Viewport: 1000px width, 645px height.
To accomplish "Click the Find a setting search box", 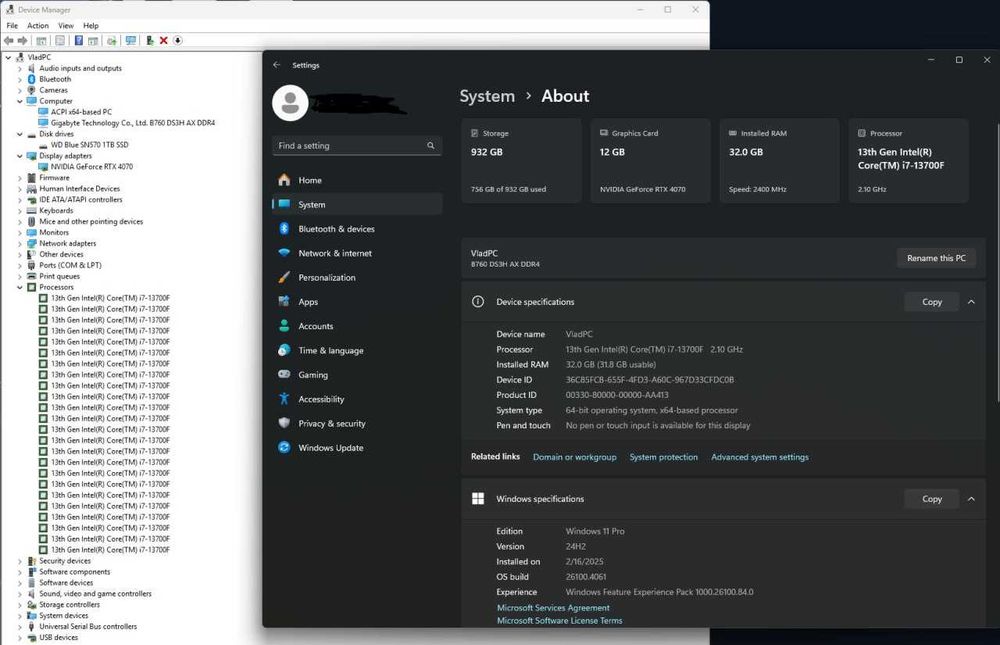I will [x=357, y=145].
